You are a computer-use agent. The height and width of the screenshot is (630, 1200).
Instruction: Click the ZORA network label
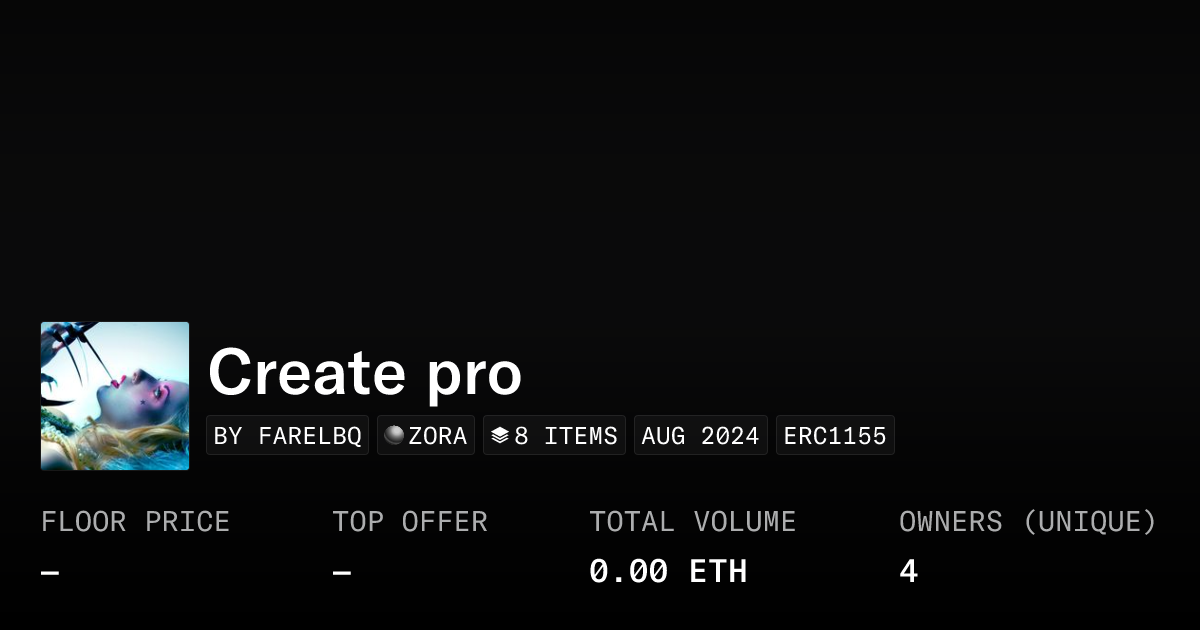pyautogui.click(x=437, y=436)
